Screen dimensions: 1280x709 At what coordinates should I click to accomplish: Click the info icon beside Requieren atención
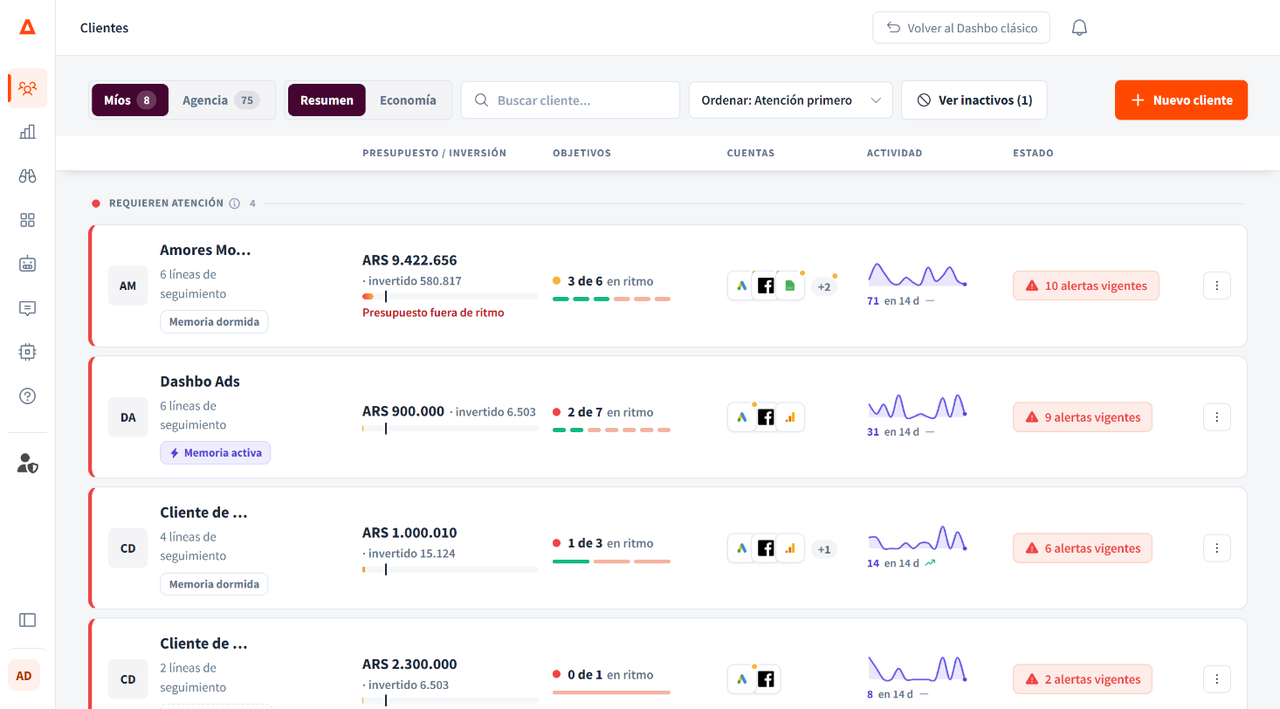tap(234, 203)
